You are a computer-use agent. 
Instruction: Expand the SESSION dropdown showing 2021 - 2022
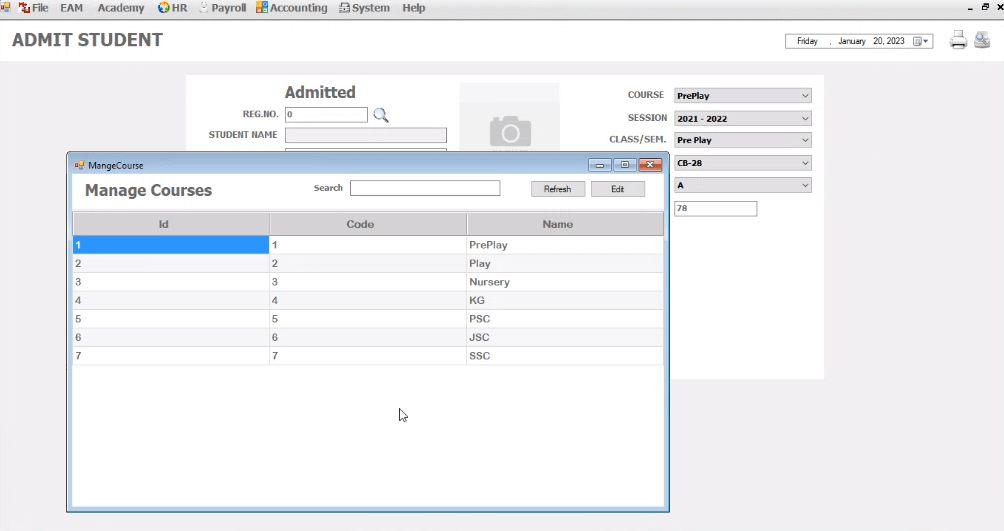743,118
